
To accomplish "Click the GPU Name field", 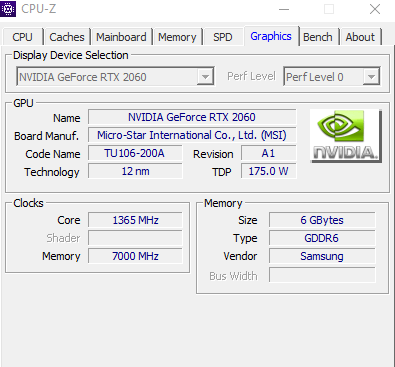I will point(192,117).
